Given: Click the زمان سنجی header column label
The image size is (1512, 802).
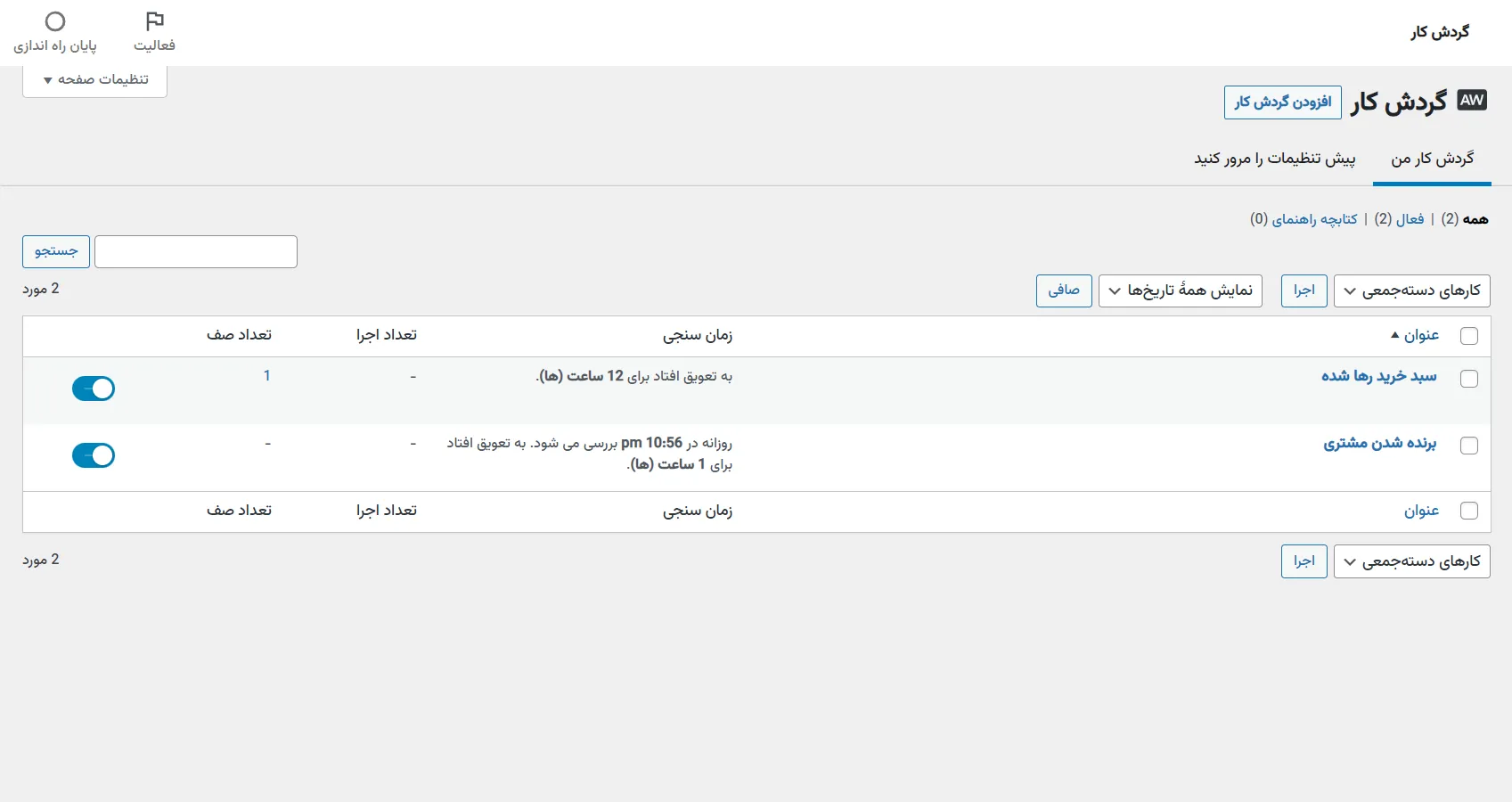Looking at the screenshot, I should click(x=698, y=335).
